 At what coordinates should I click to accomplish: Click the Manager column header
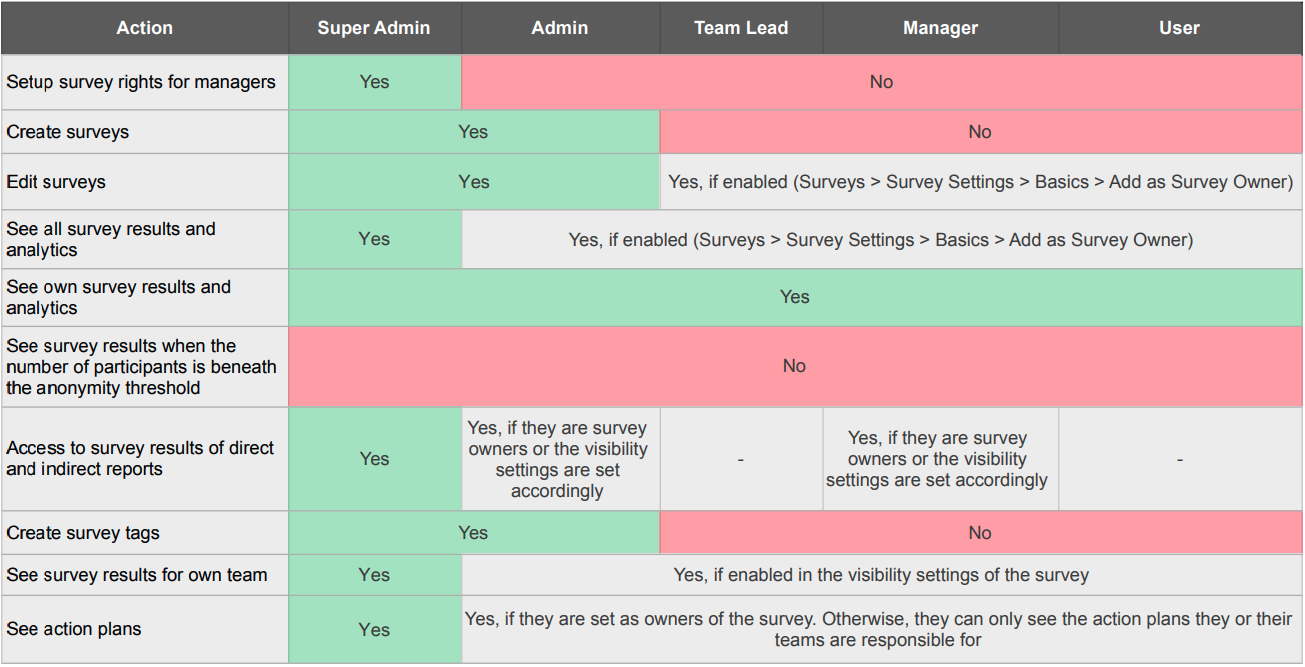point(940,28)
